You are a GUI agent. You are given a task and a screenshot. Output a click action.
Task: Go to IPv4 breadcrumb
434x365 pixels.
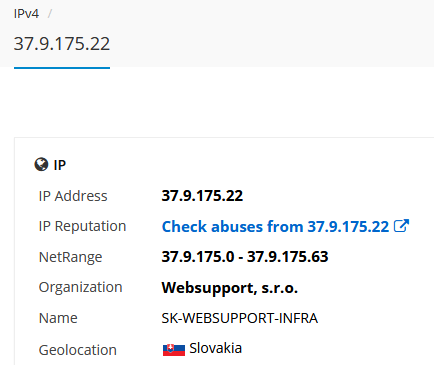pos(26,14)
